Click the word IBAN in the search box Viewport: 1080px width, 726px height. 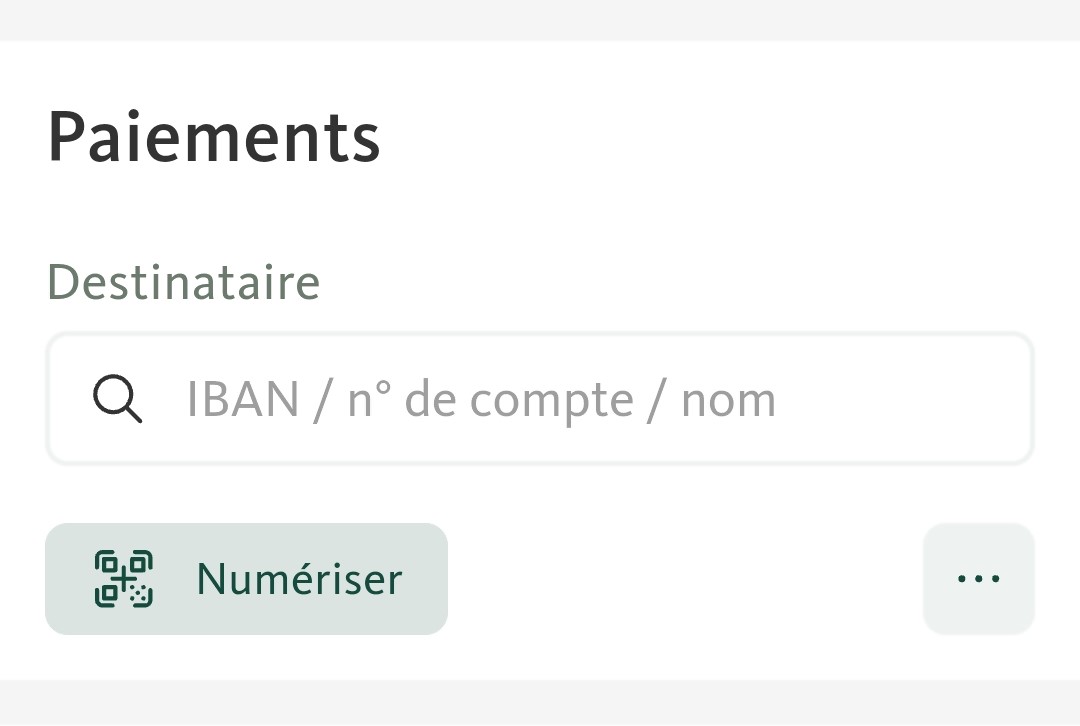(x=242, y=400)
